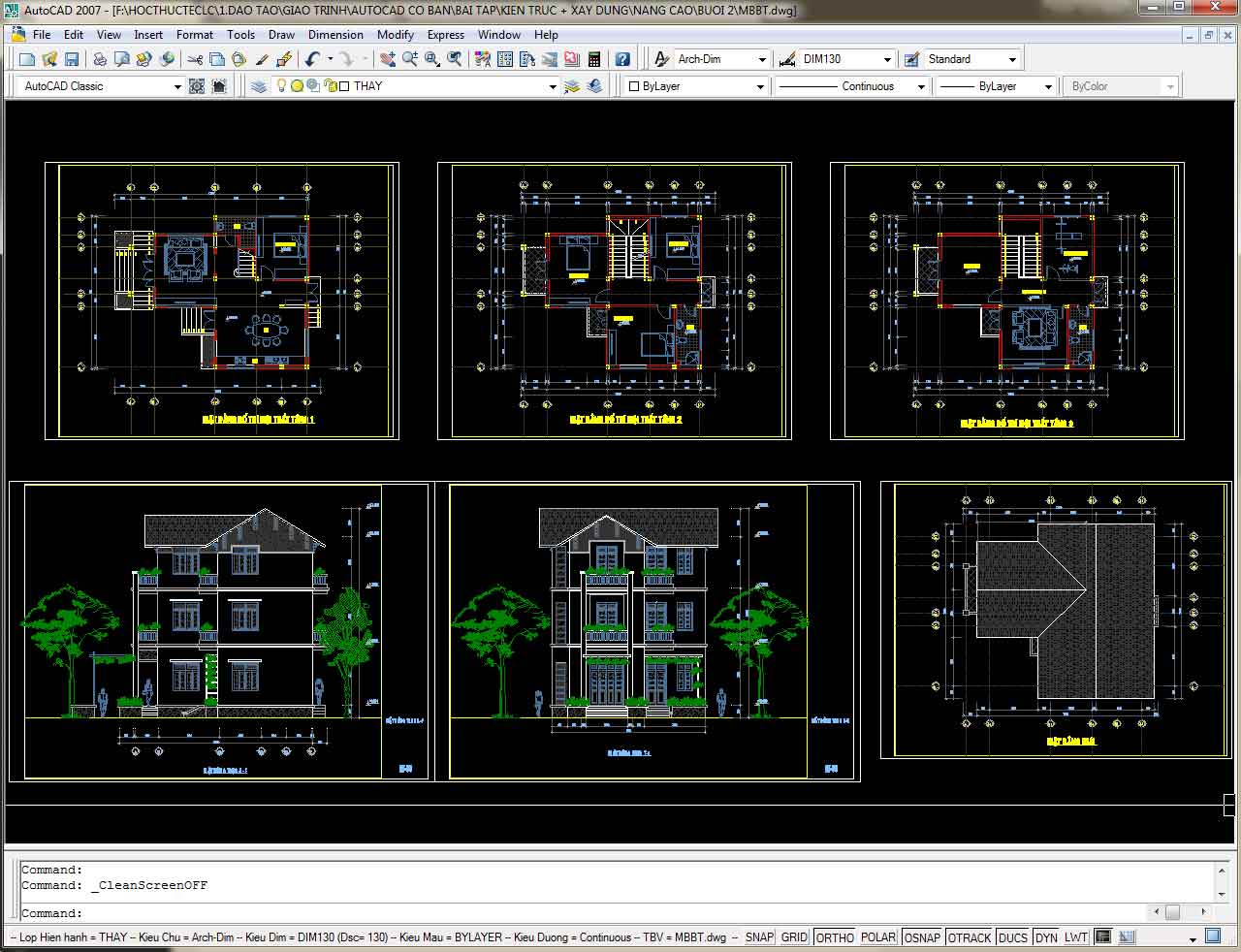
Task: Open the AutoCAD Classic workspace dropdown
Action: click(x=176, y=86)
